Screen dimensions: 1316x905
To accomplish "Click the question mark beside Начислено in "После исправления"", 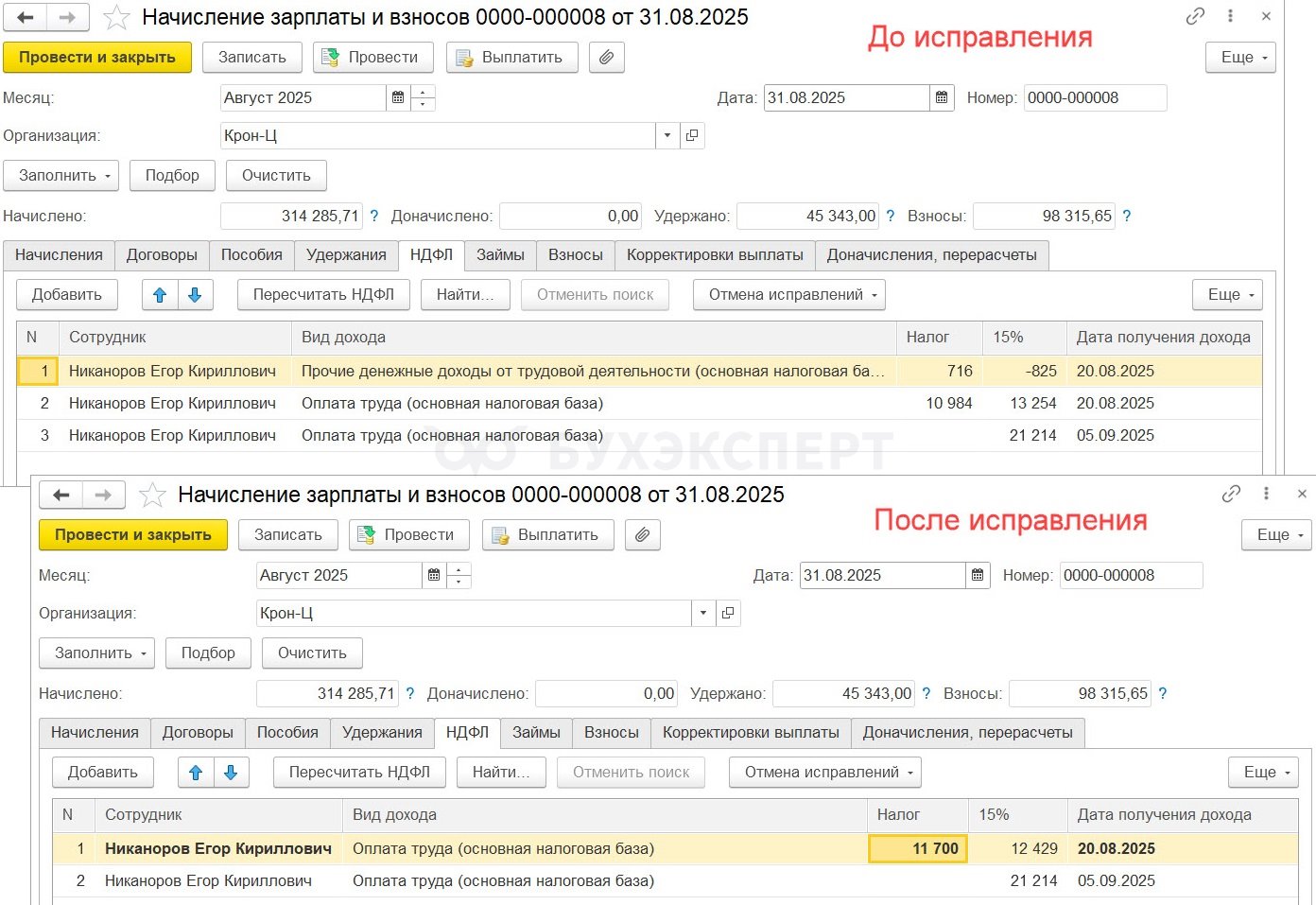I will 410,694.
